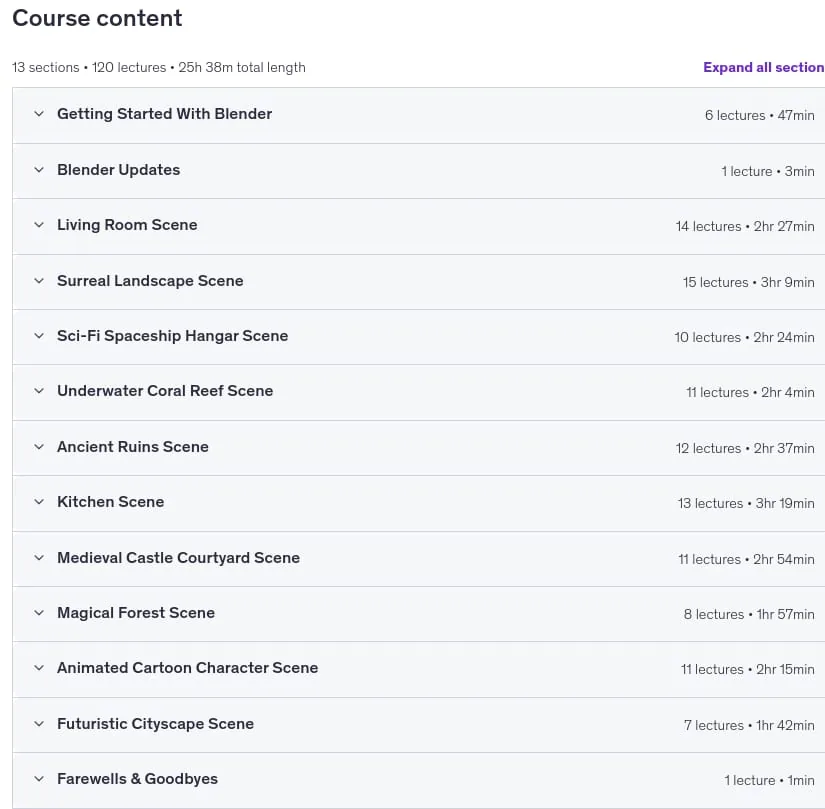The image size is (825, 809).
Task: Click the Kitchen Scene chevron icon
Action: pyautogui.click(x=39, y=502)
